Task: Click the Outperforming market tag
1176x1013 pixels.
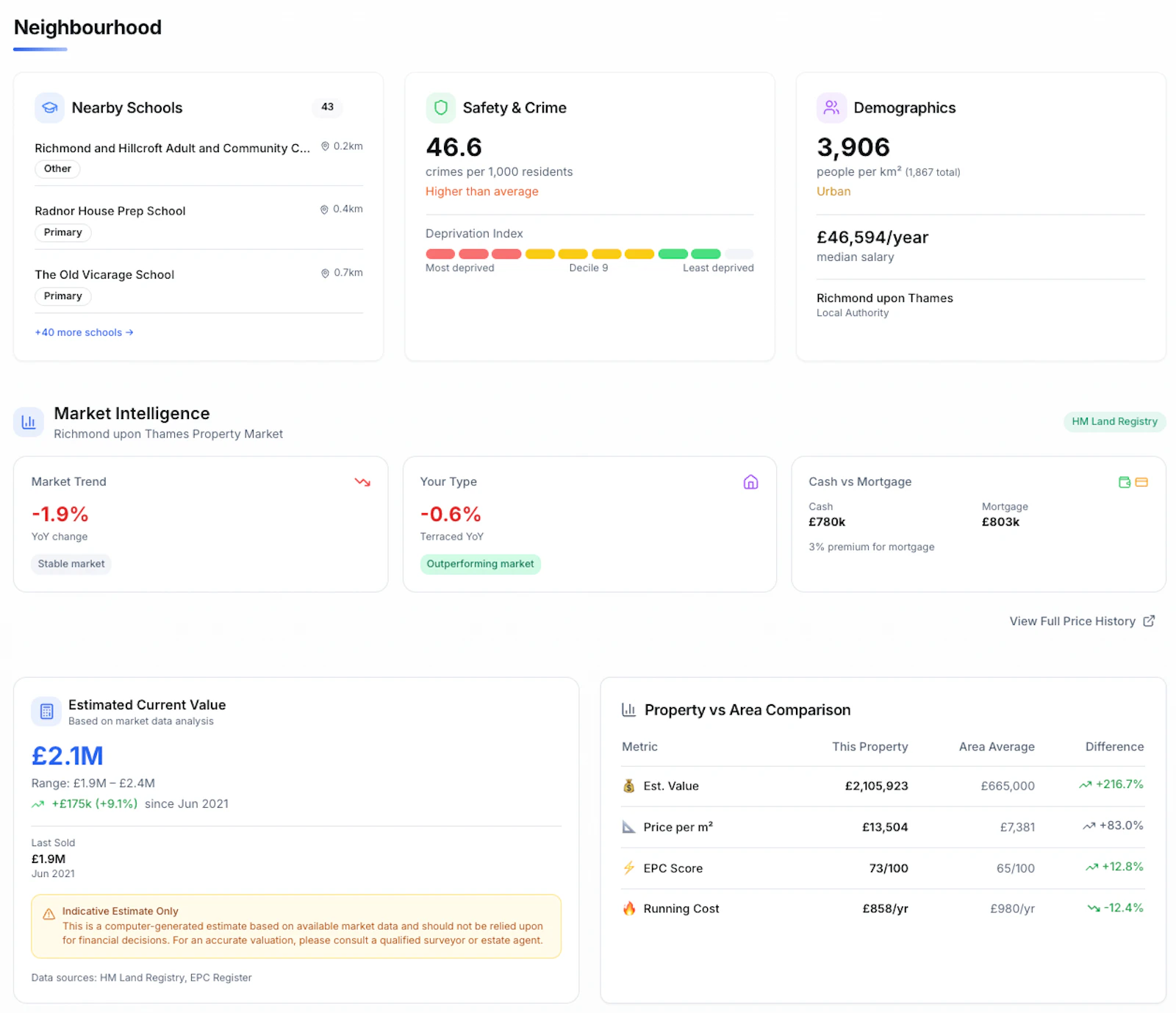Action: coord(480,564)
